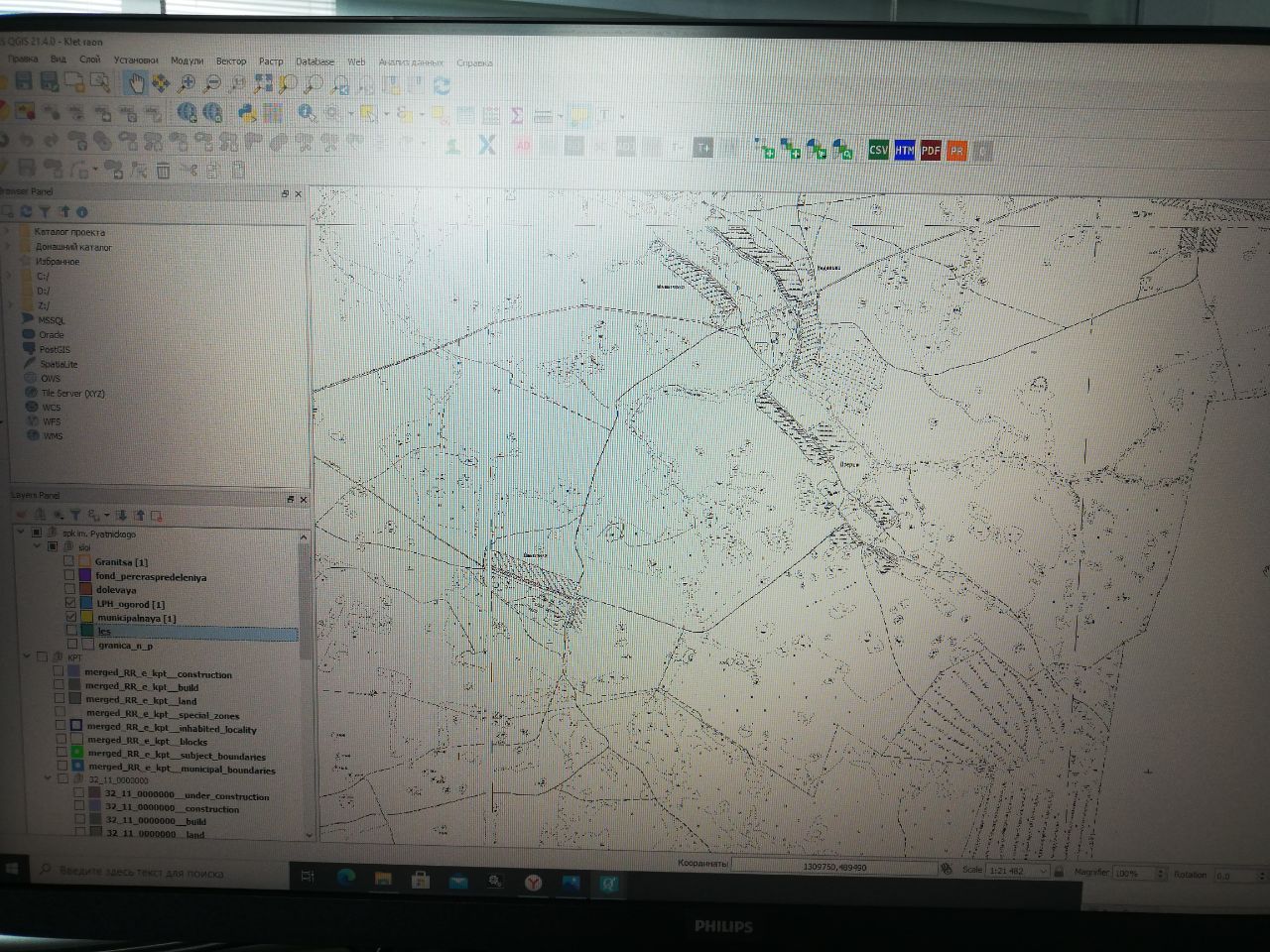The width and height of the screenshot is (1270, 952).
Task: Uncheck the municipalnaya layer checkbox
Action: click(x=70, y=617)
